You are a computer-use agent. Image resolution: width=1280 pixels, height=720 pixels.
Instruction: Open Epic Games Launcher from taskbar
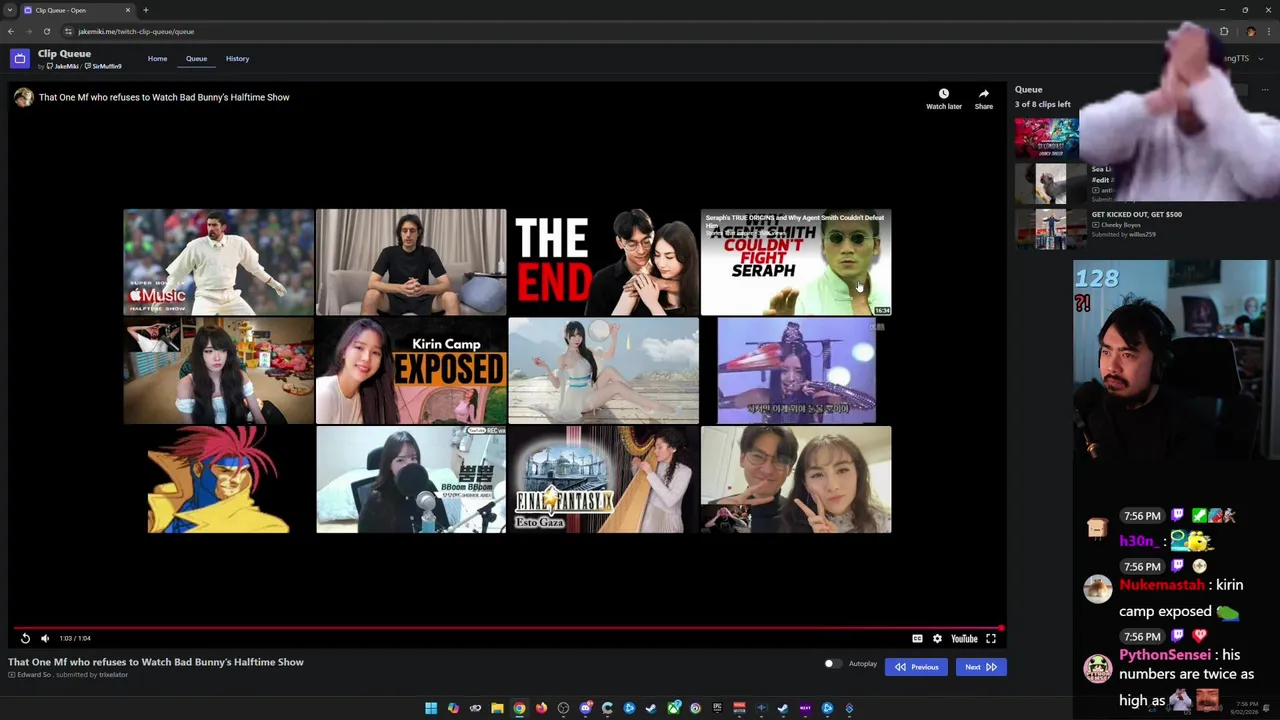[x=717, y=708]
